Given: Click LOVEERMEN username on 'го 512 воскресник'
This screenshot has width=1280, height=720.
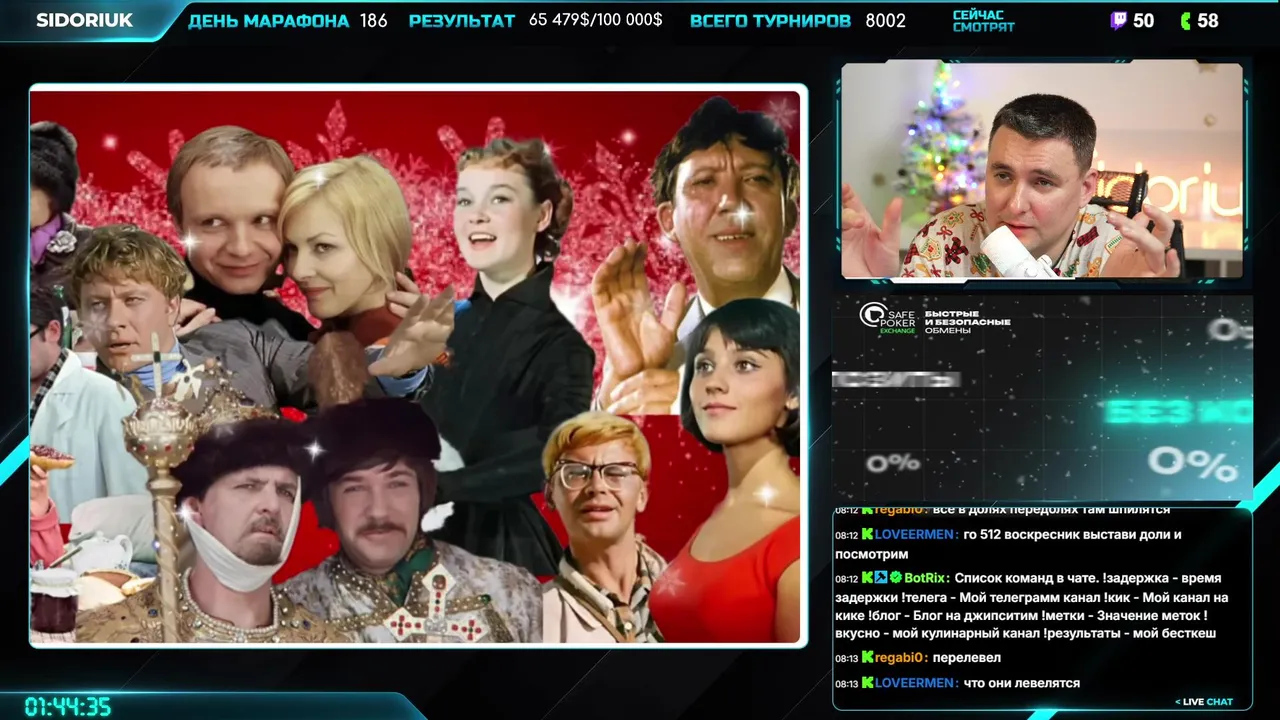Looking at the screenshot, I should pos(915,534).
